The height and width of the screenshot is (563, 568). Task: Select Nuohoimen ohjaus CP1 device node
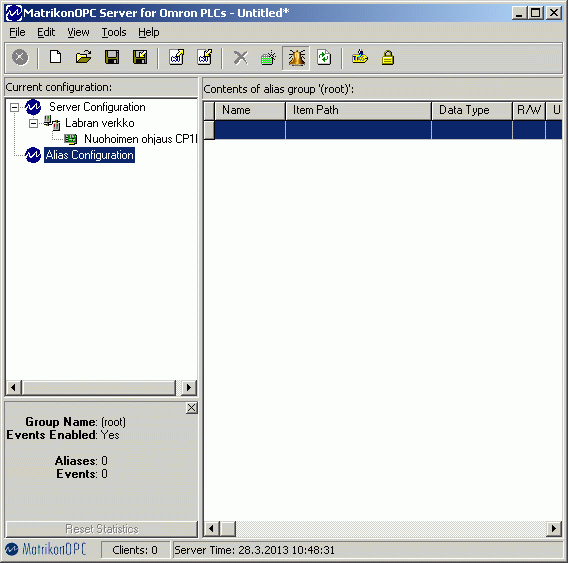point(141,139)
